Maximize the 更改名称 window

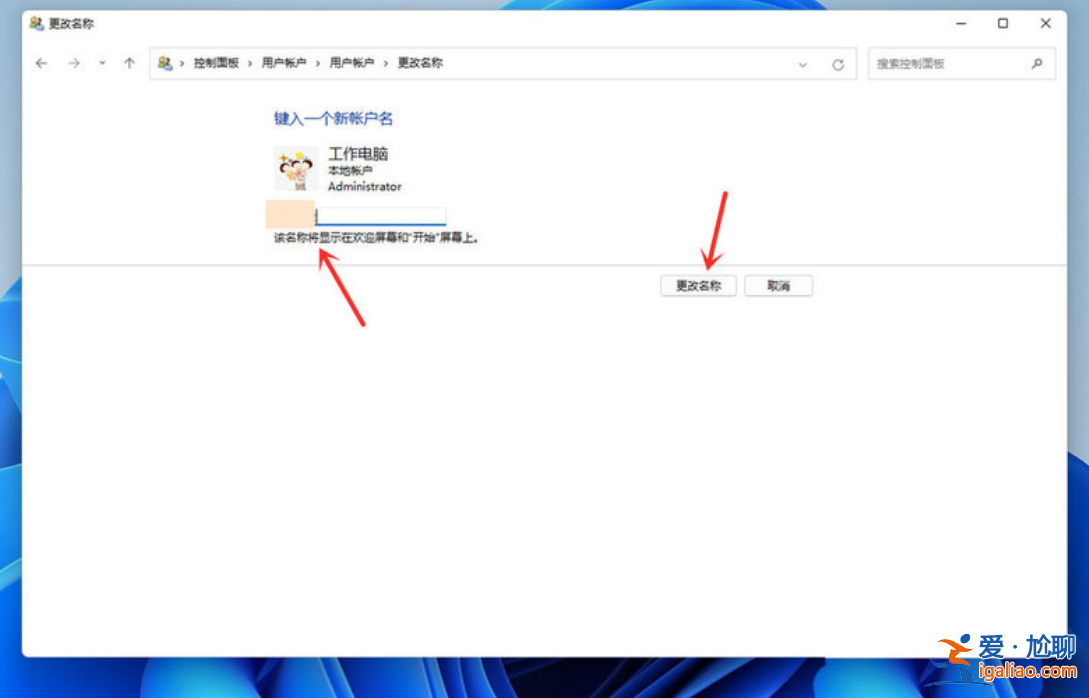[x=1003, y=23]
